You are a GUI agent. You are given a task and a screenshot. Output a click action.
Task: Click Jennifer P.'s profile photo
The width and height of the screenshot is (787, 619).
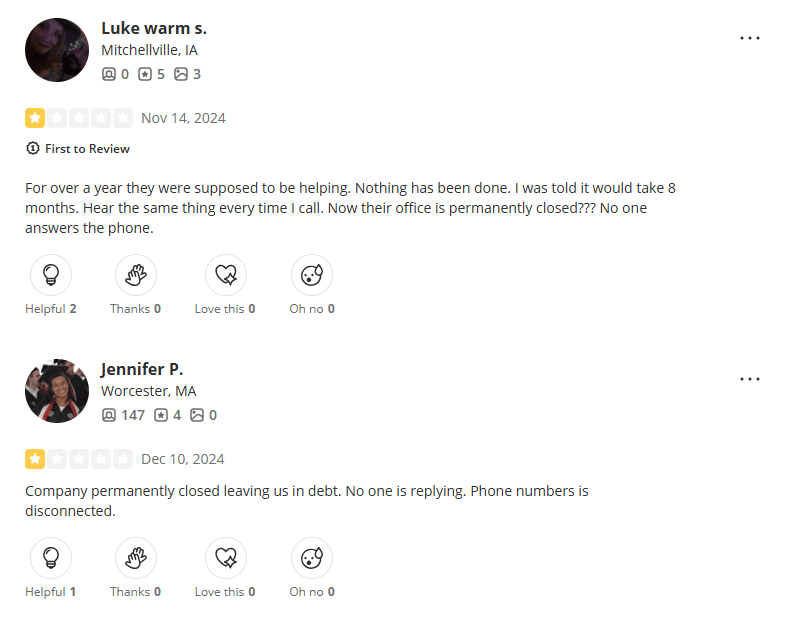tap(57, 391)
